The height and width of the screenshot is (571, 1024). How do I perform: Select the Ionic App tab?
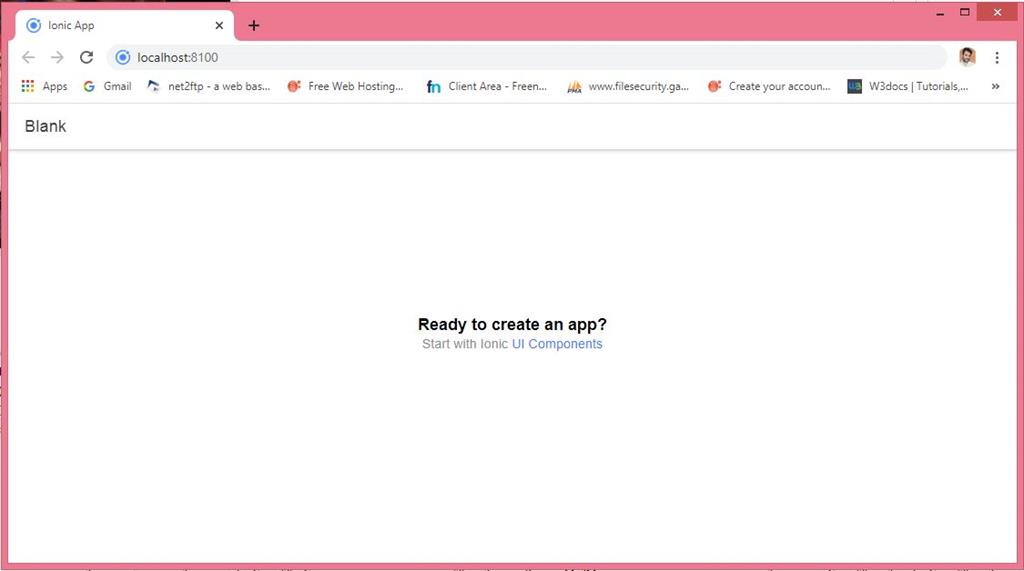124,25
